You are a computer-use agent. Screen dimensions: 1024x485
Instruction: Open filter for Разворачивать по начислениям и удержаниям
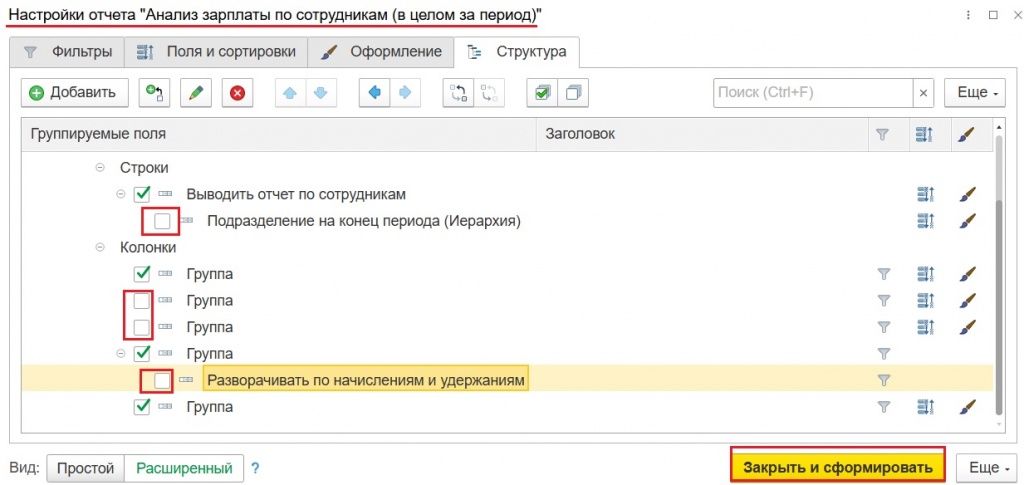(883, 380)
